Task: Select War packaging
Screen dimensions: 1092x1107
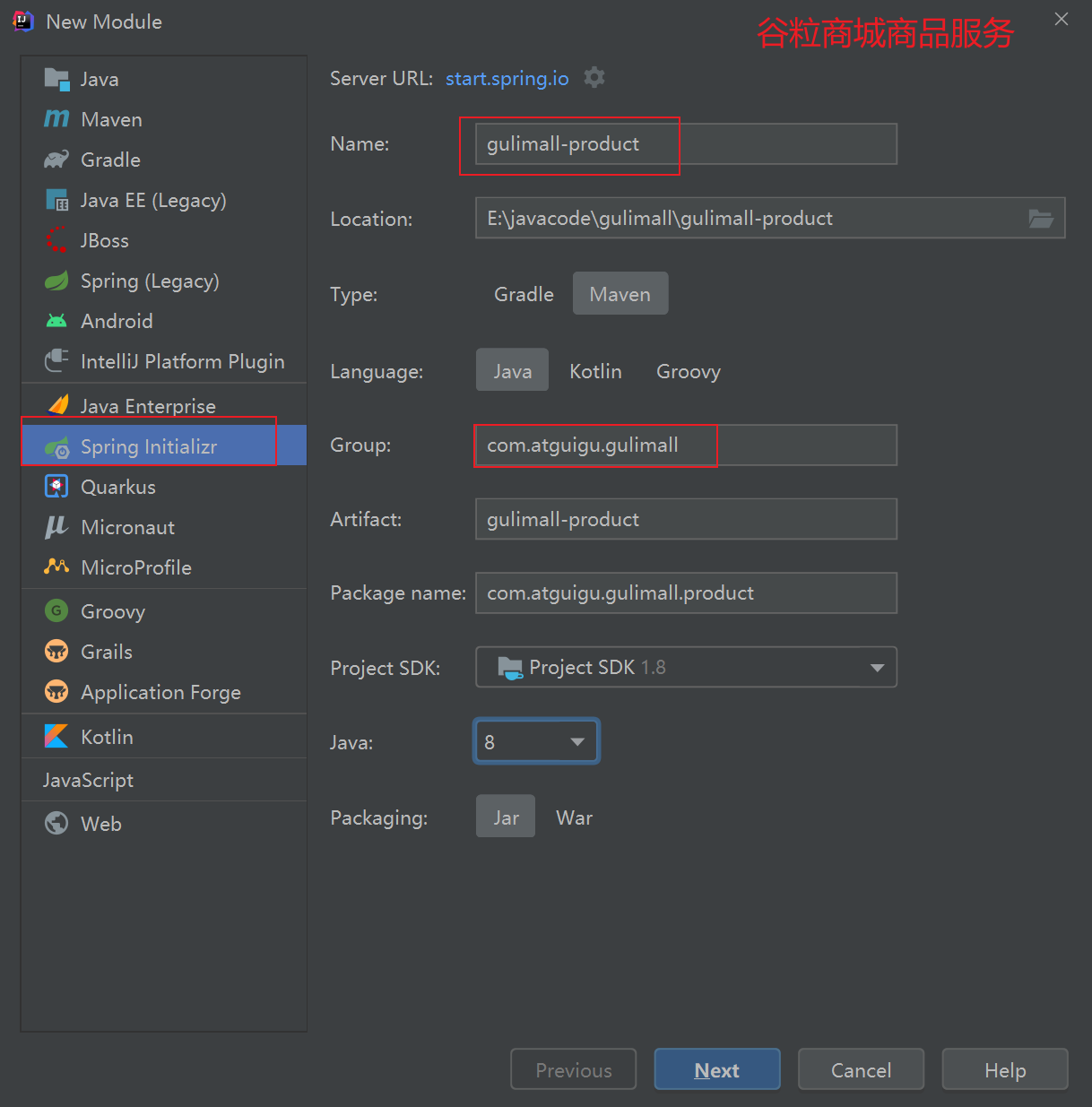Action: click(574, 817)
